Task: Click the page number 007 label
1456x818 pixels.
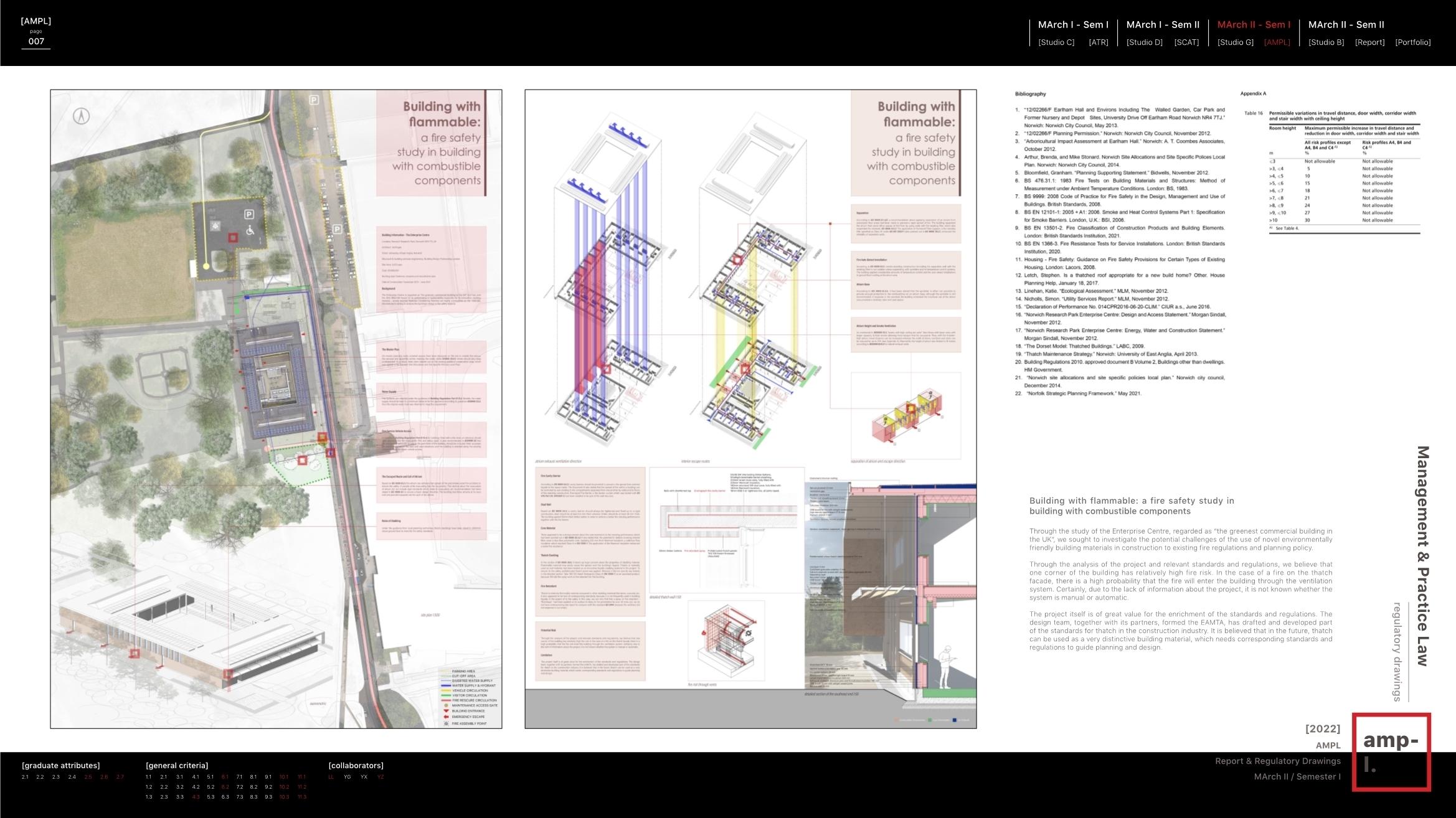Action: click(36, 42)
